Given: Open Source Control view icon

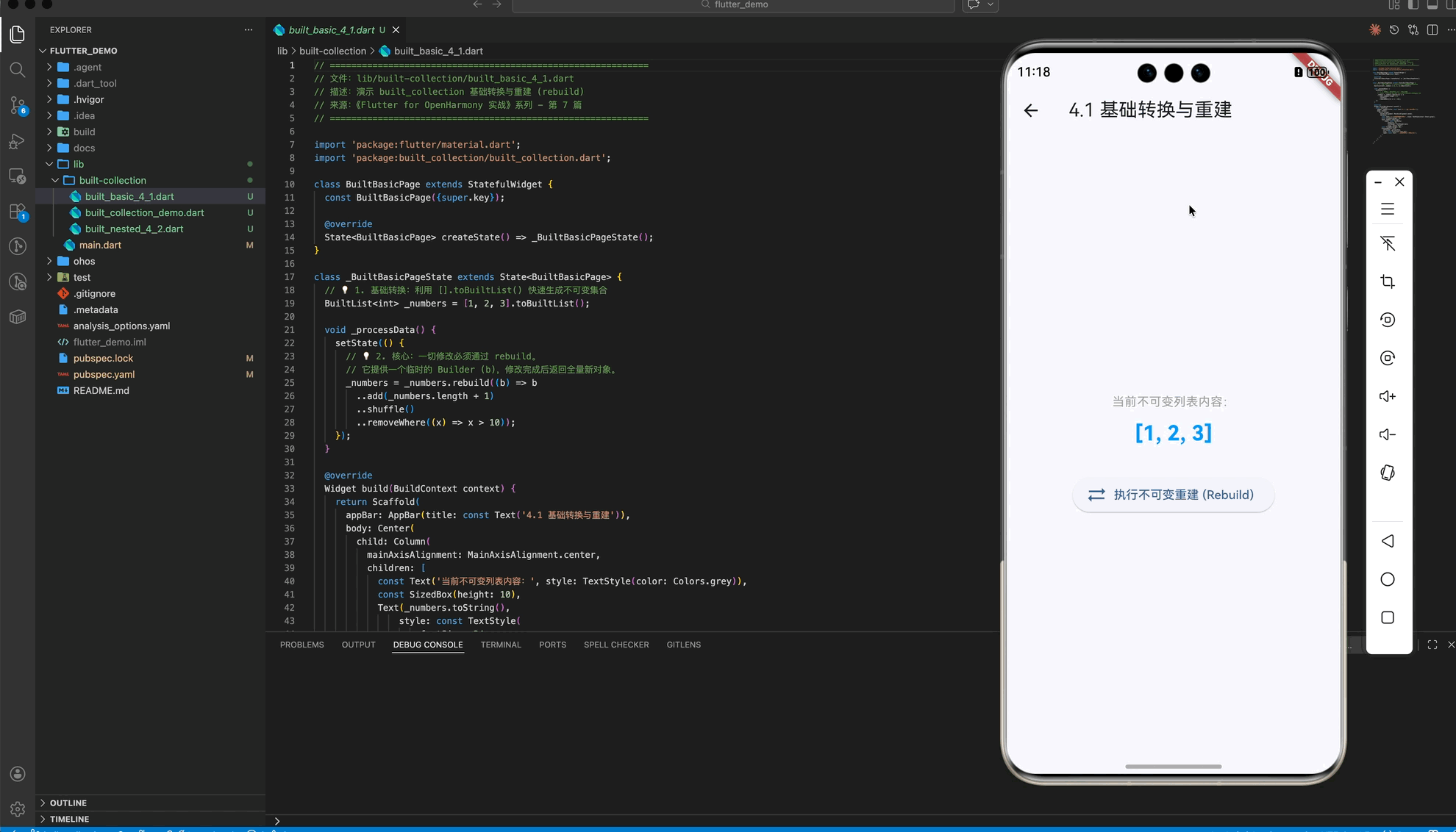Looking at the screenshot, I should [x=18, y=105].
